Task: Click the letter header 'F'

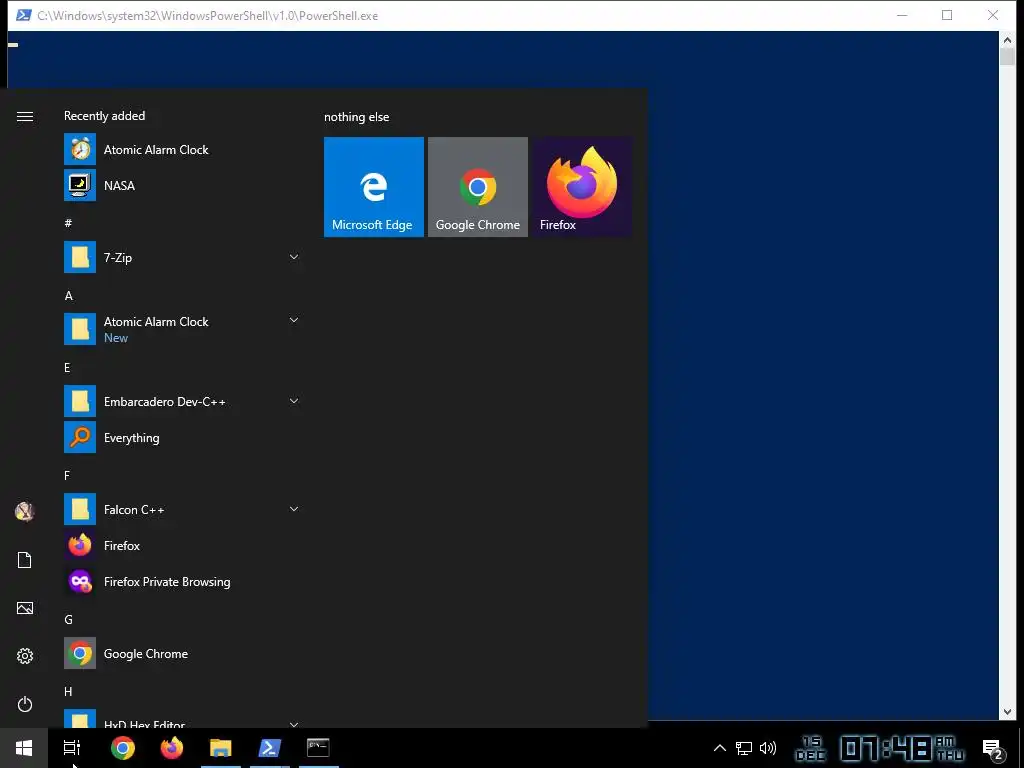Action: [x=67, y=475]
